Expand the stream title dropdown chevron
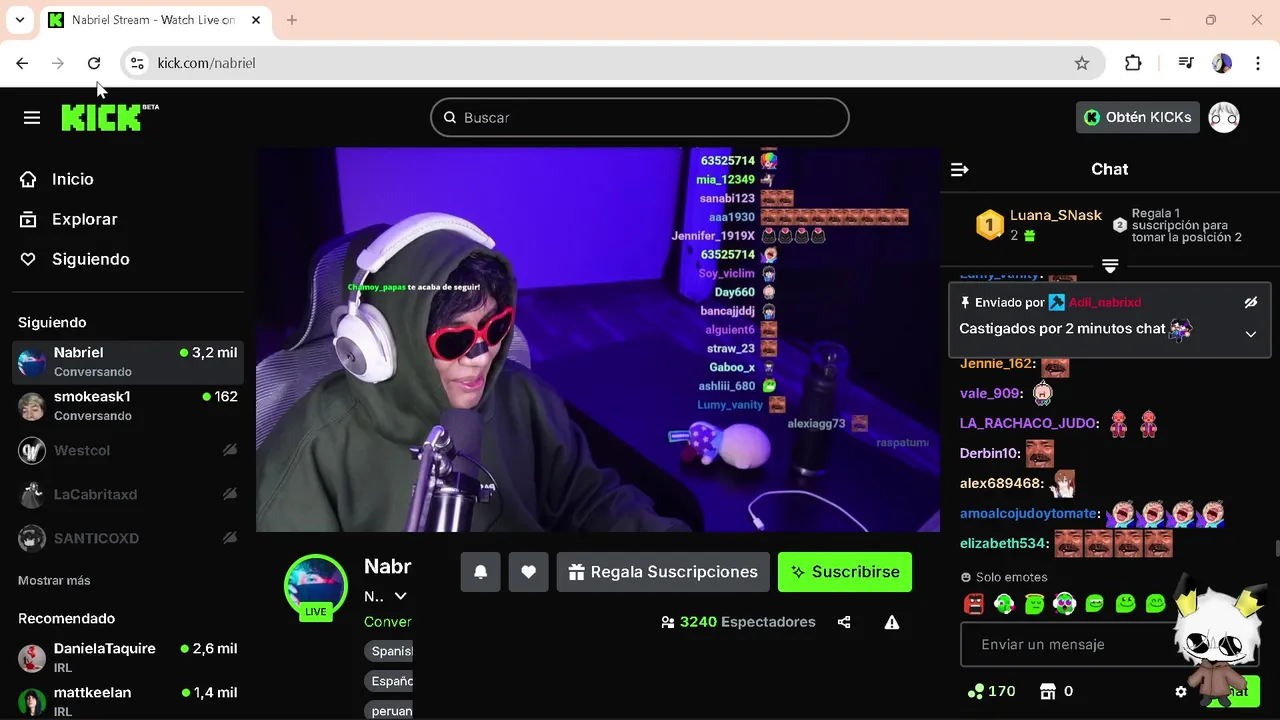Image resolution: width=1280 pixels, height=720 pixels. (400, 596)
